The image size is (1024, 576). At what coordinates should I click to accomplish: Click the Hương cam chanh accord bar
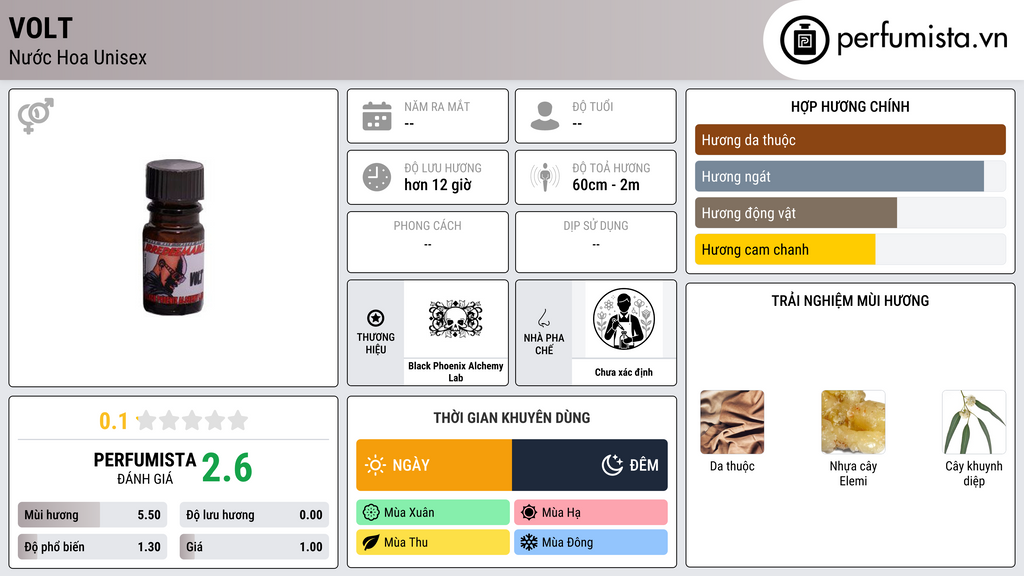(x=850, y=249)
